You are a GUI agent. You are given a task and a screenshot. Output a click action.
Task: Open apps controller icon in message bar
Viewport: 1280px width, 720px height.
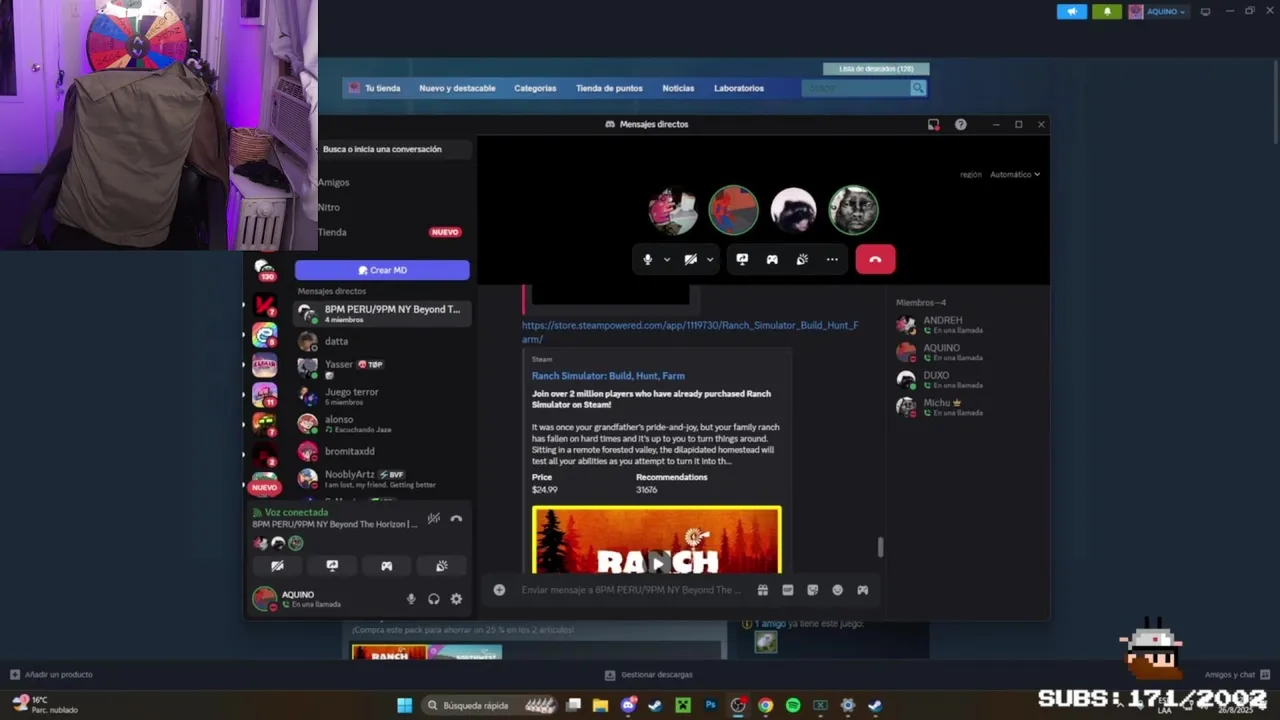[x=862, y=590]
